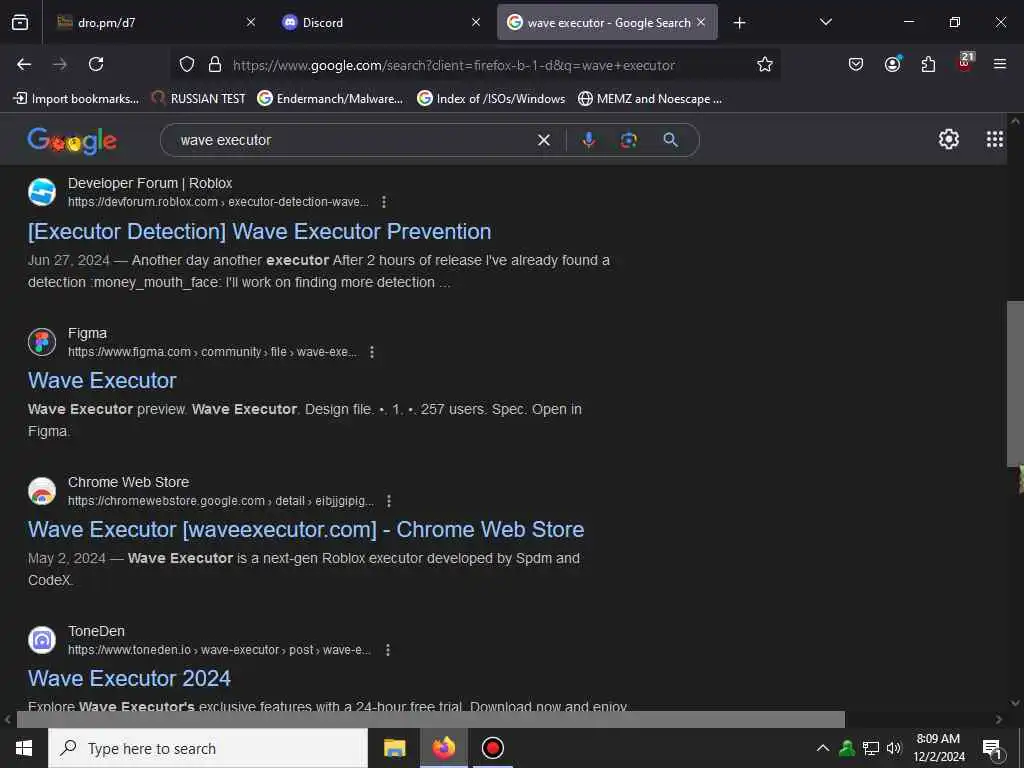Viewport: 1024px width, 768px height.
Task: Open more options for Figma result
Action: [372, 352]
